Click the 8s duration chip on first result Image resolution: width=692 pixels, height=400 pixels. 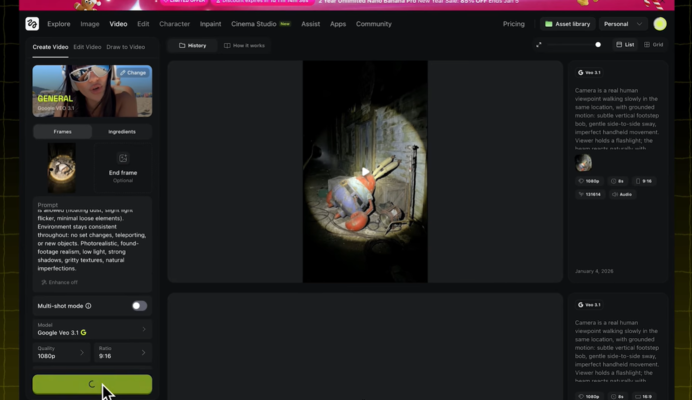point(617,181)
